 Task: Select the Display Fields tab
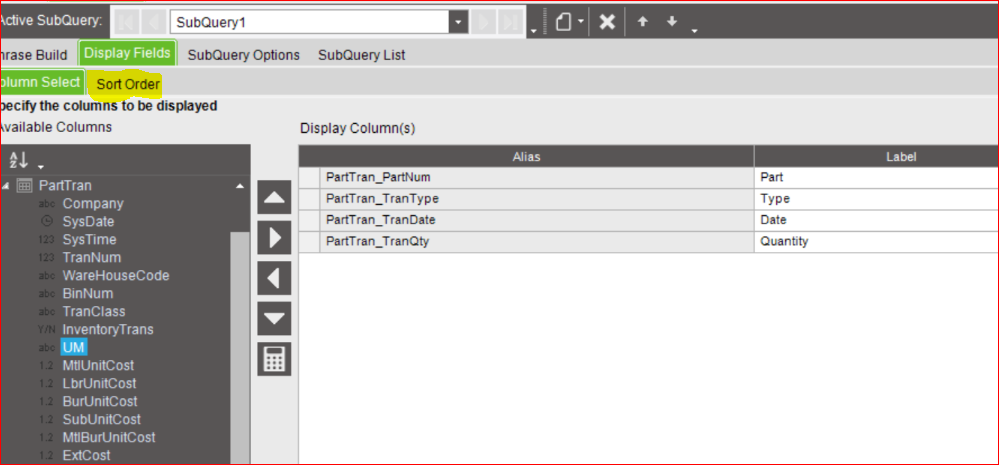pyautogui.click(x=127, y=53)
